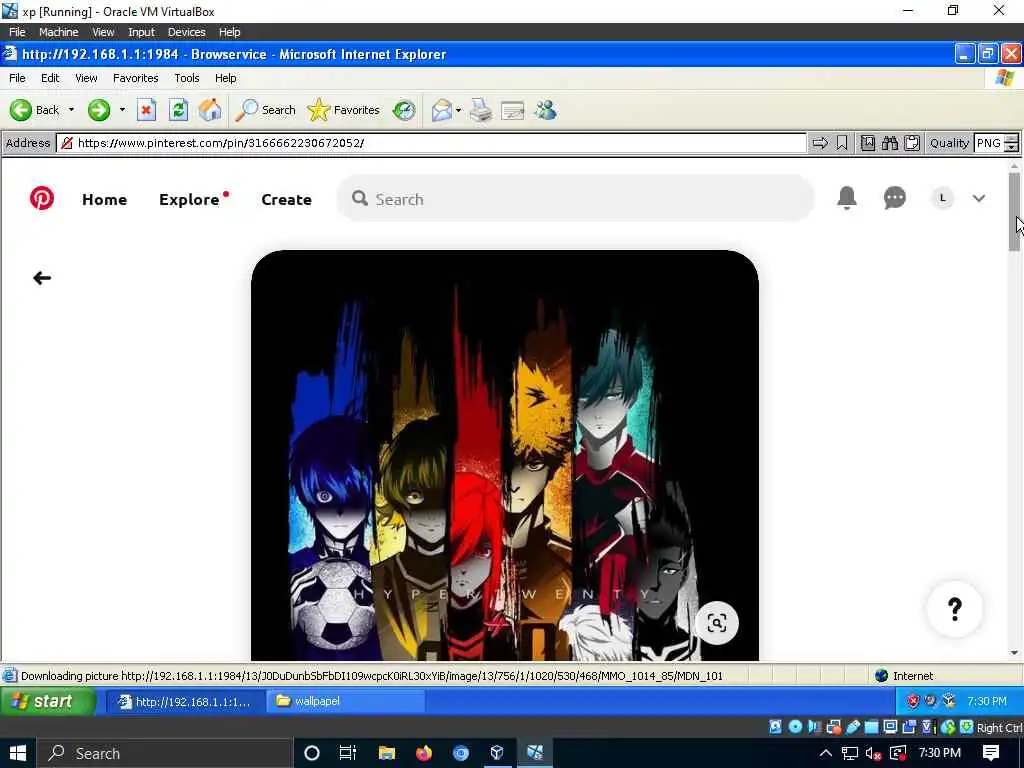Open Pinterest Create
The height and width of the screenshot is (768, 1024).
click(x=286, y=199)
